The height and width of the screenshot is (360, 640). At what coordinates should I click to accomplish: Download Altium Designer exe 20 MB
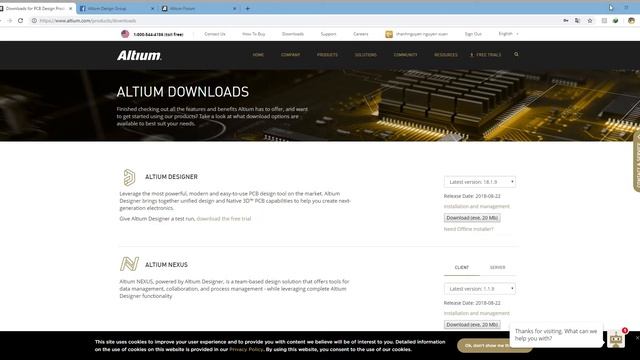[472, 218]
